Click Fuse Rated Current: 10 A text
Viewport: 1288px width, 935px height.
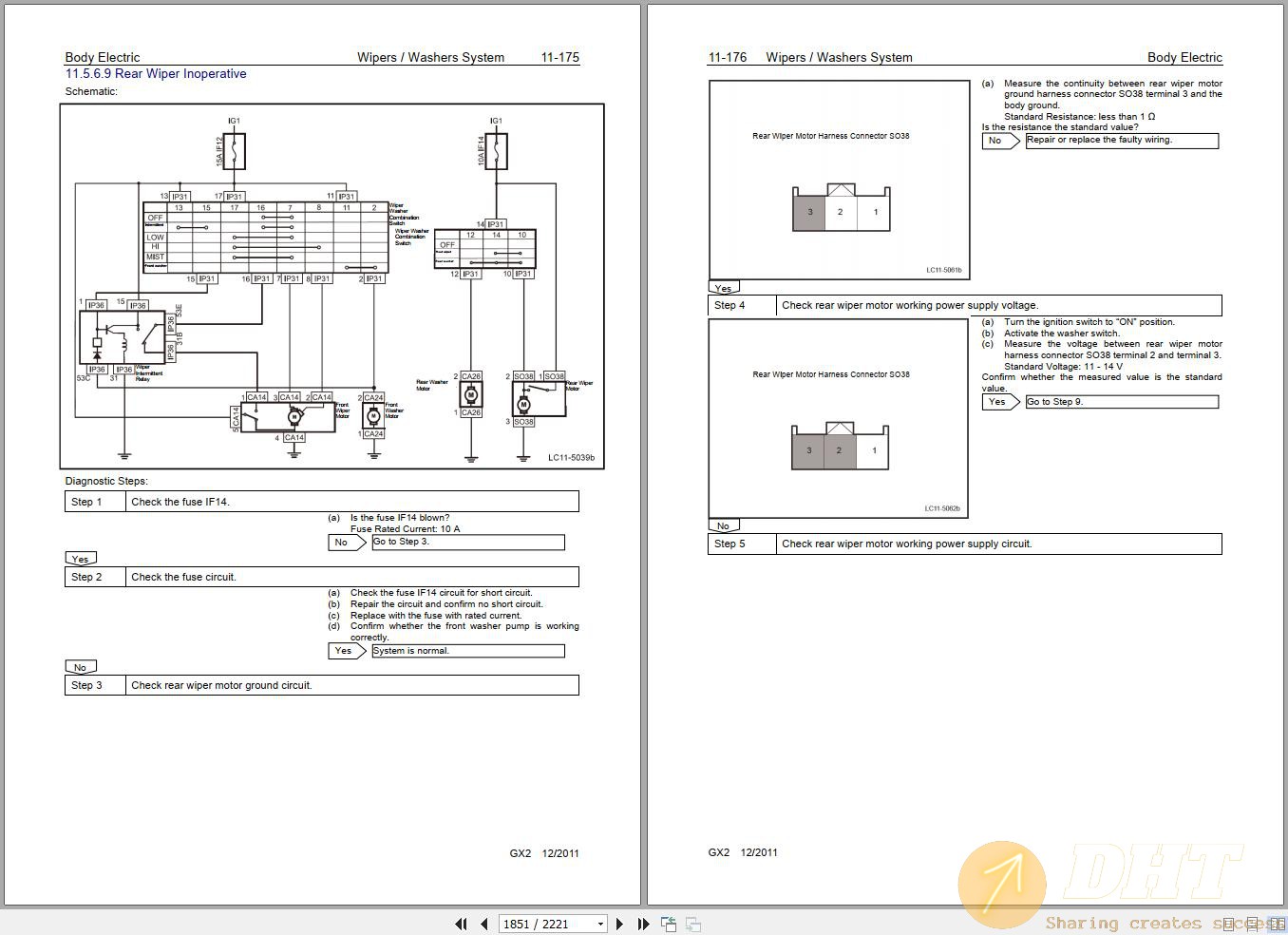405,529
